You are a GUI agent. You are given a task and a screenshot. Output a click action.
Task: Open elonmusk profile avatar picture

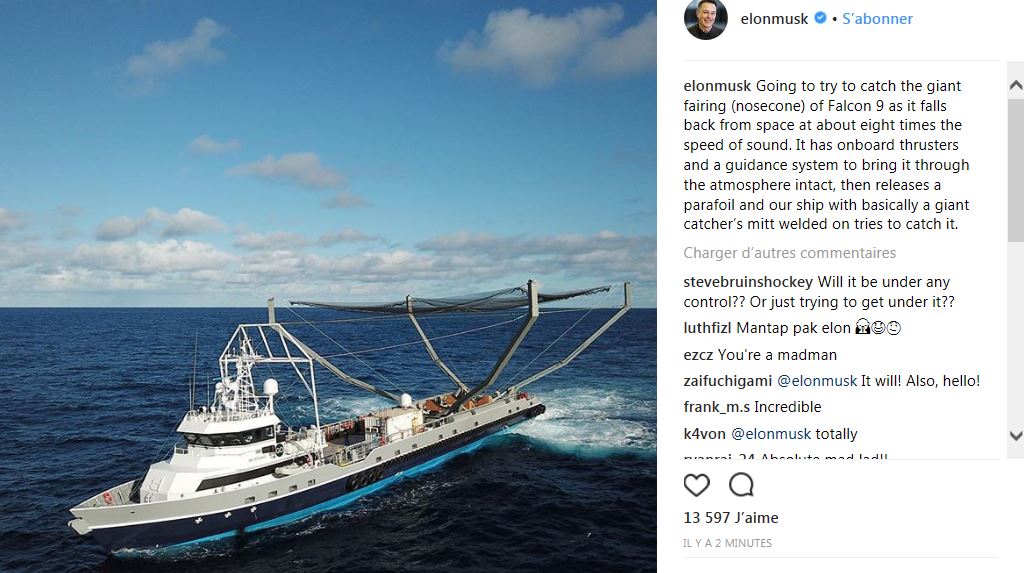[705, 19]
